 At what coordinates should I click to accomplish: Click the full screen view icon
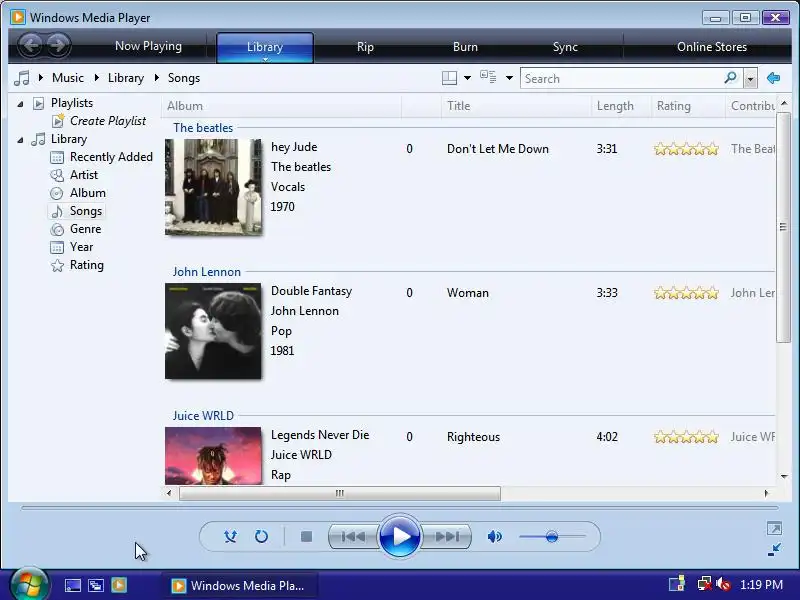click(x=774, y=528)
